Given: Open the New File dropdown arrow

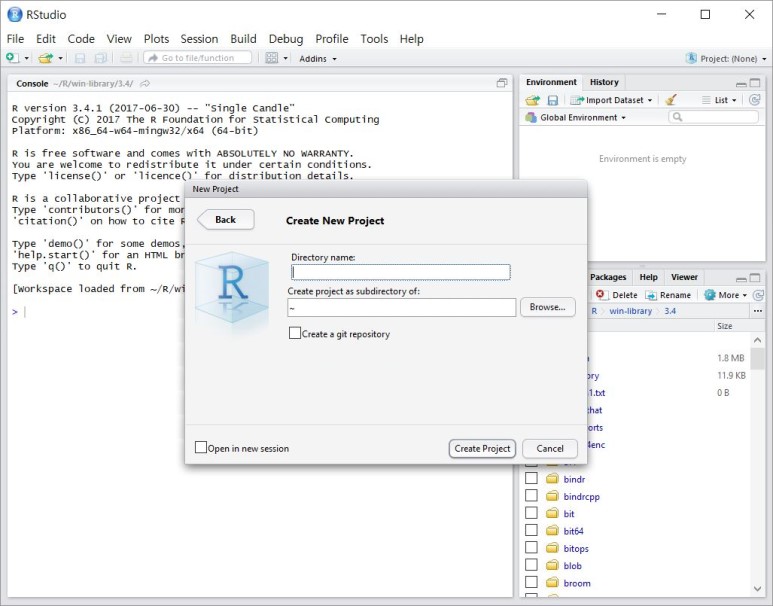Looking at the screenshot, I should 27,59.
